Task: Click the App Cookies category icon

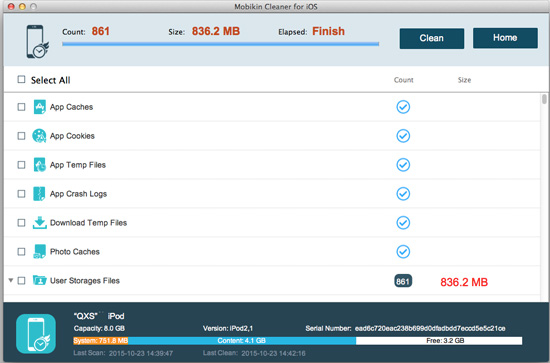Action: click(39, 136)
